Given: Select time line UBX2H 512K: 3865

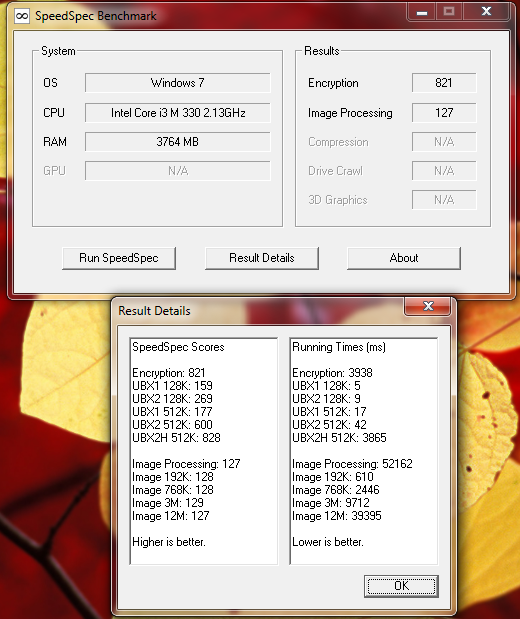Looking at the screenshot, I should coord(339,438).
